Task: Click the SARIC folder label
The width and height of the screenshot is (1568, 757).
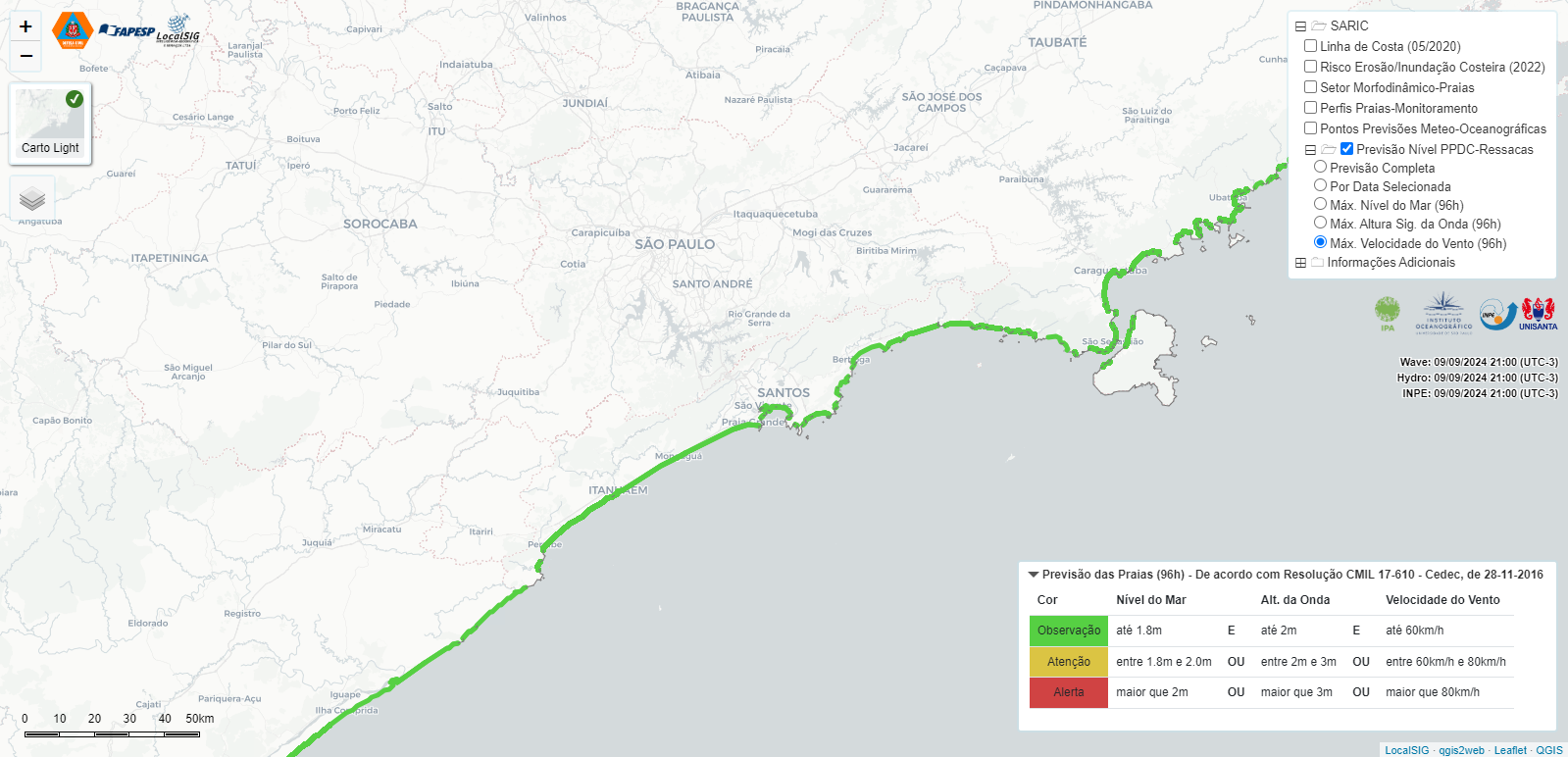Action: [1349, 26]
